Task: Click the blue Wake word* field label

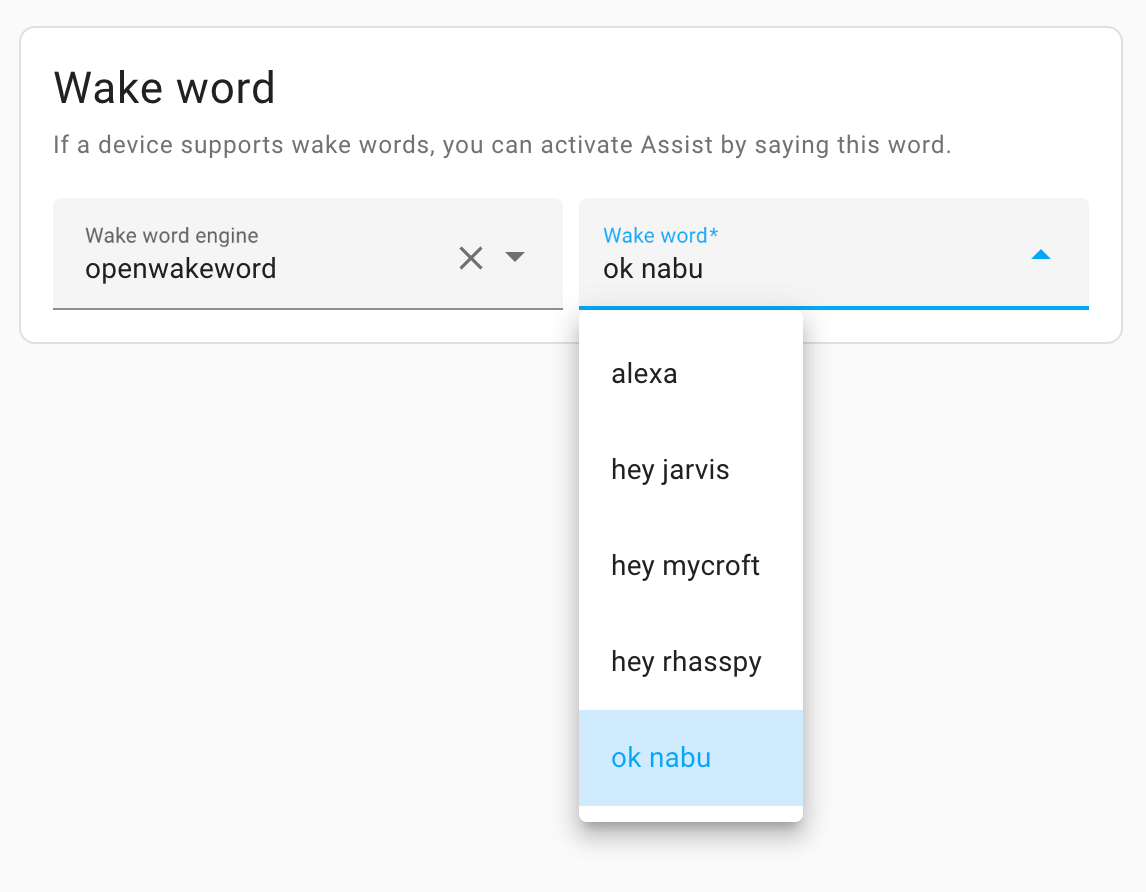Action: point(660,236)
